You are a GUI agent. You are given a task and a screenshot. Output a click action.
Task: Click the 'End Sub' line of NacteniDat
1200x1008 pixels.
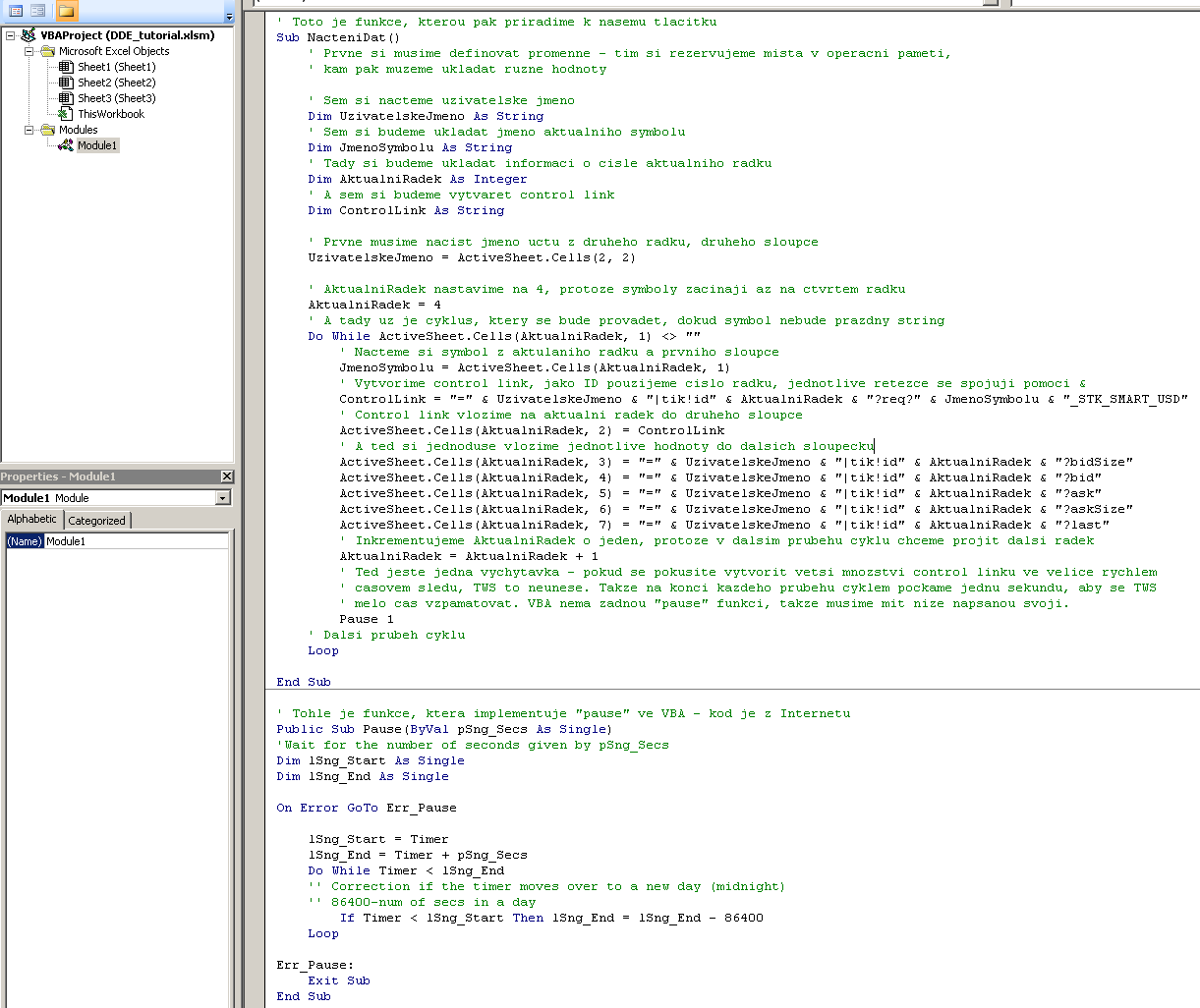pos(304,682)
